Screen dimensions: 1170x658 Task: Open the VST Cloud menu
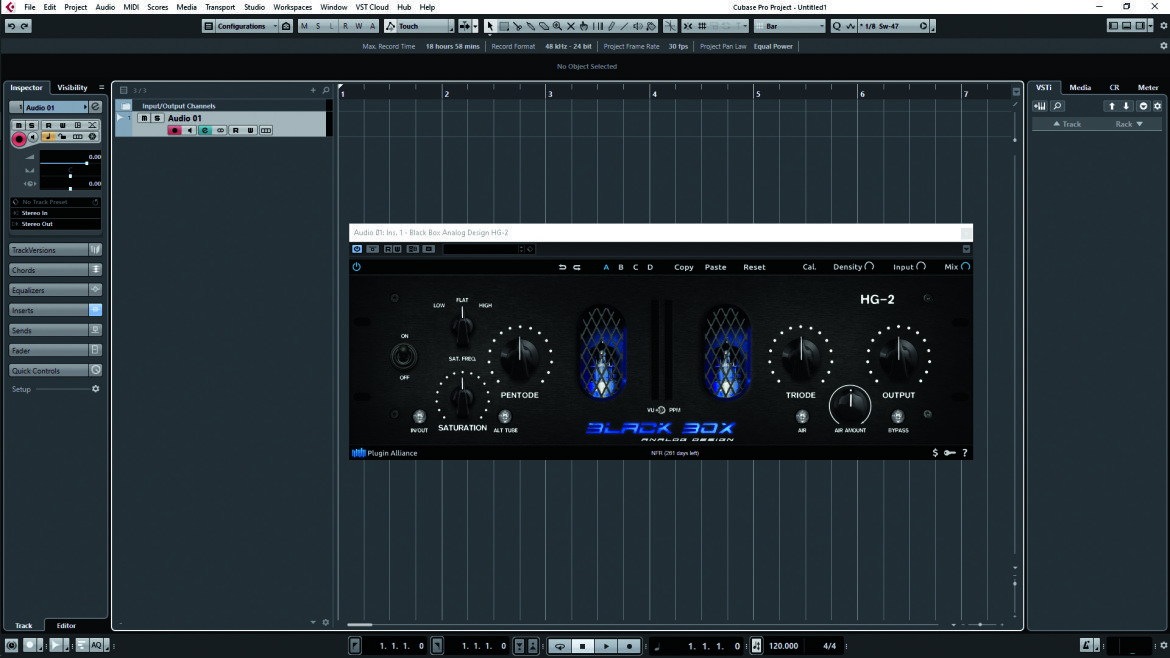pyautogui.click(x=372, y=7)
